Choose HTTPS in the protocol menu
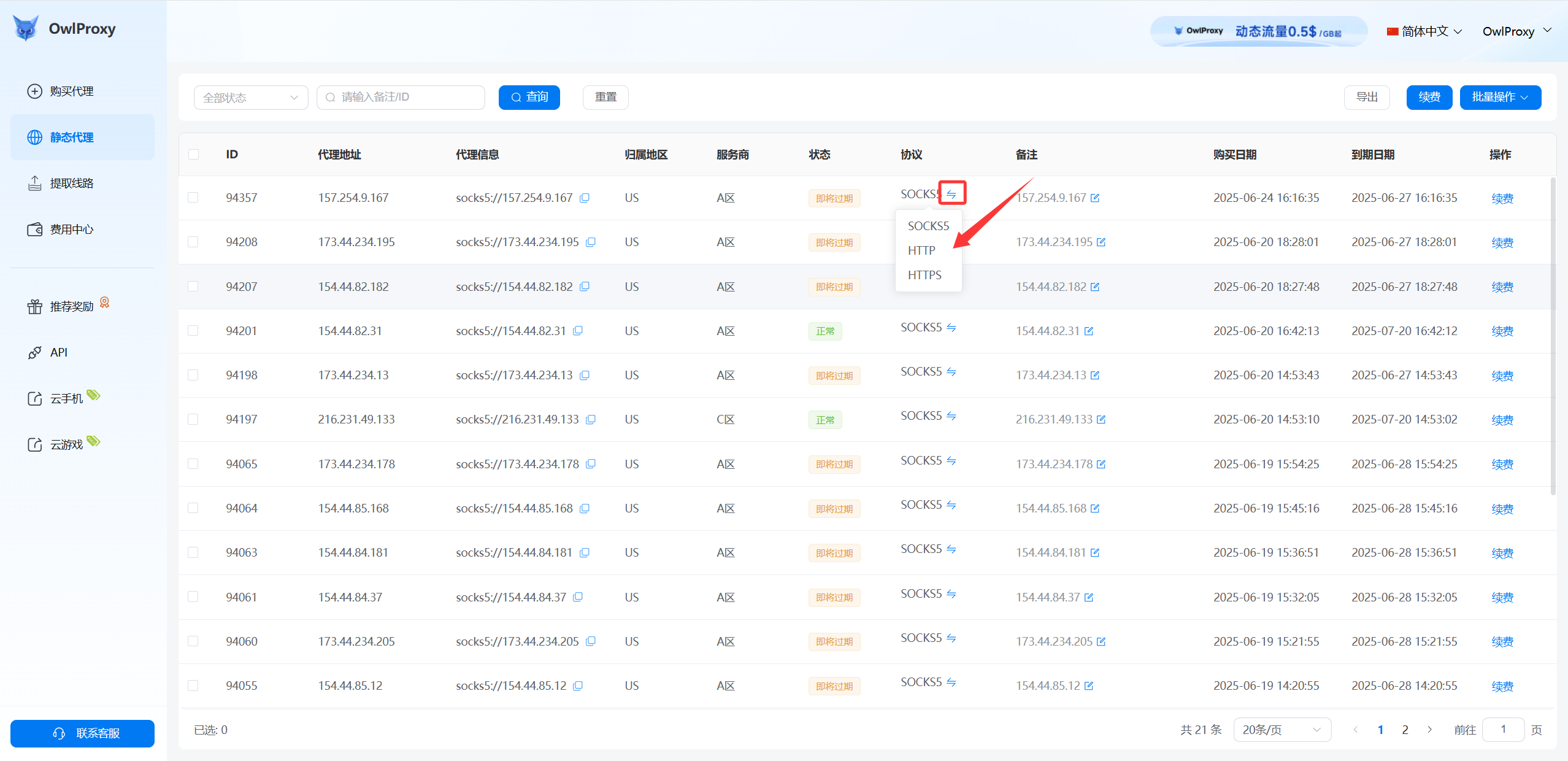 pos(928,275)
